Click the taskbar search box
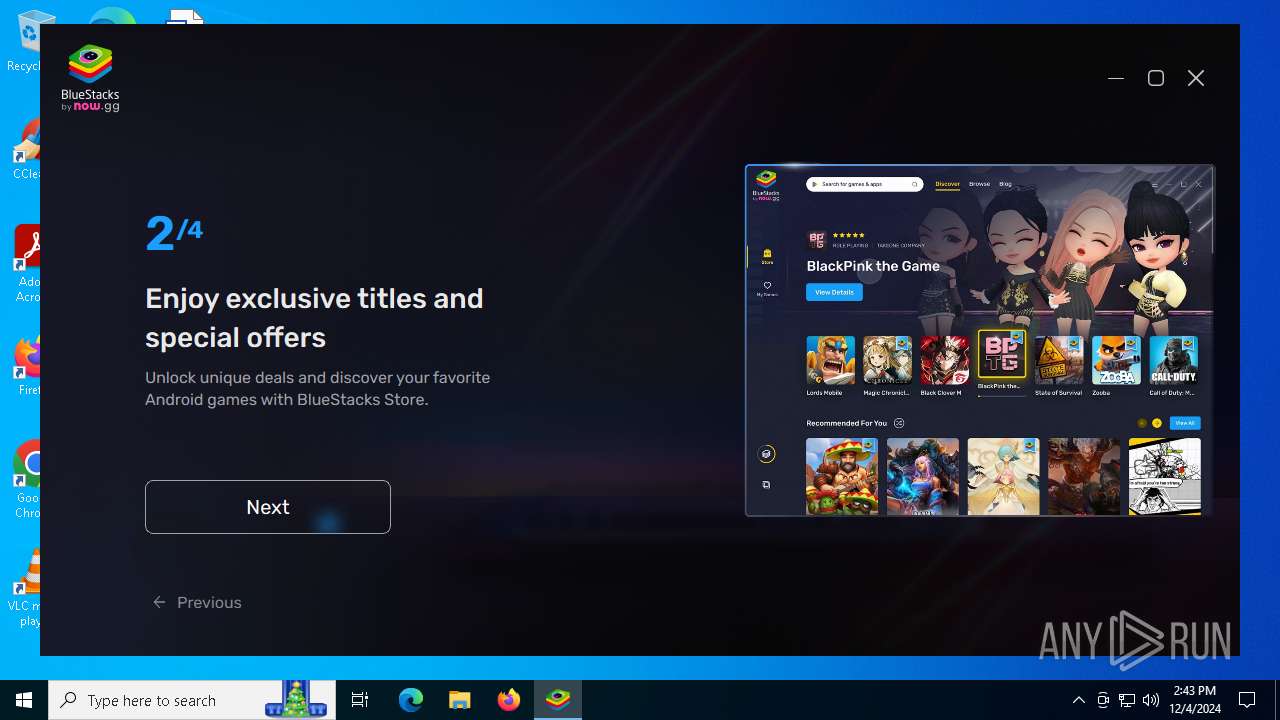The height and width of the screenshot is (720, 1280). [x=192, y=700]
